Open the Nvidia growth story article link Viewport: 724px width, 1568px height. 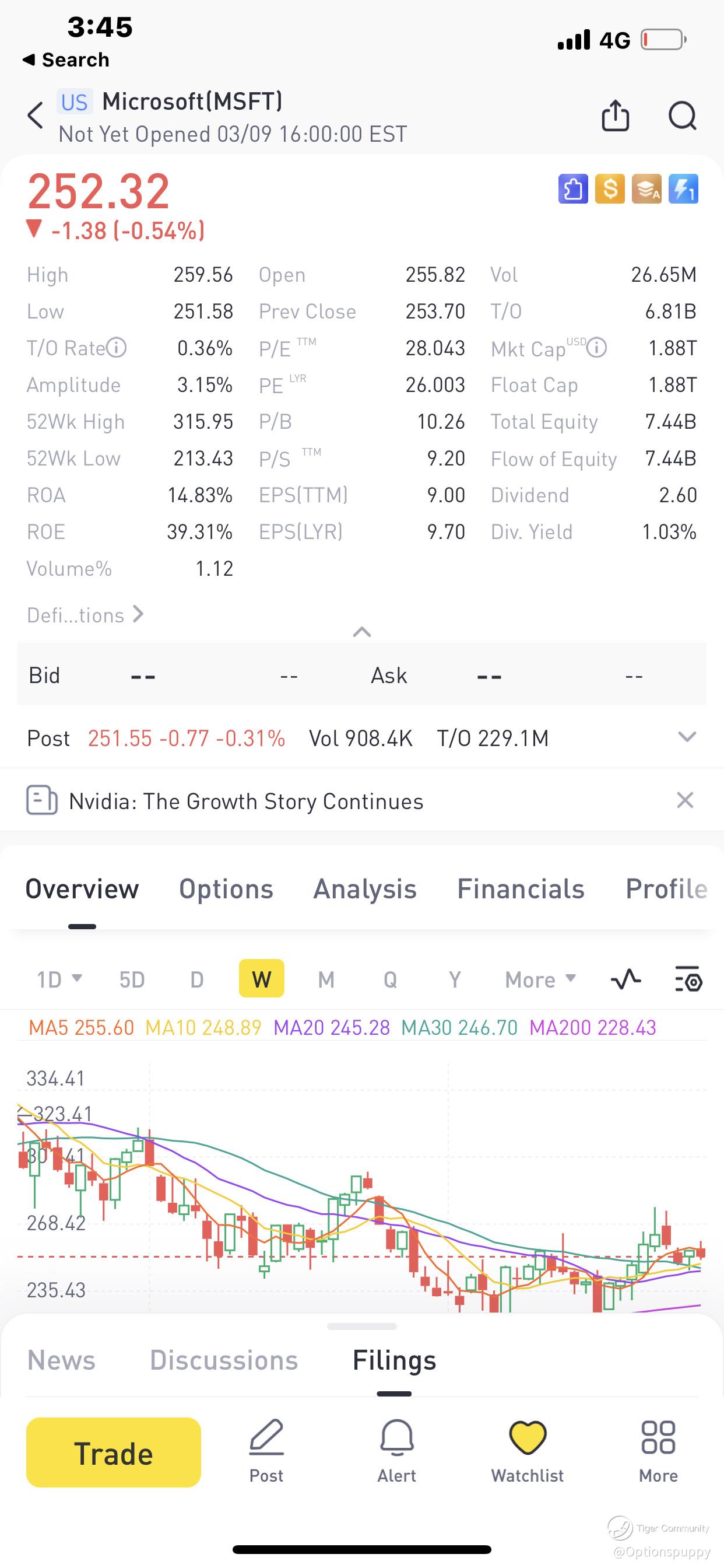(246, 801)
